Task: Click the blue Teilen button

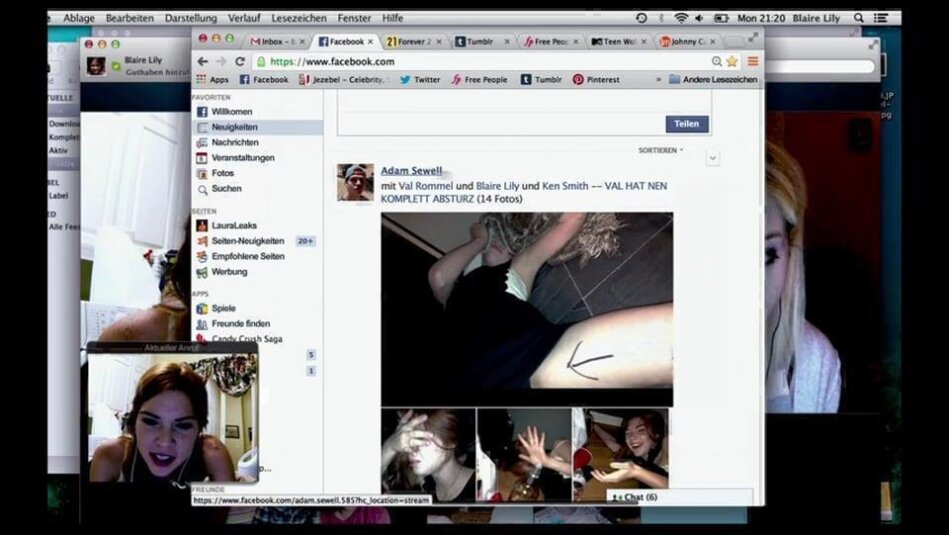Action: coord(687,124)
